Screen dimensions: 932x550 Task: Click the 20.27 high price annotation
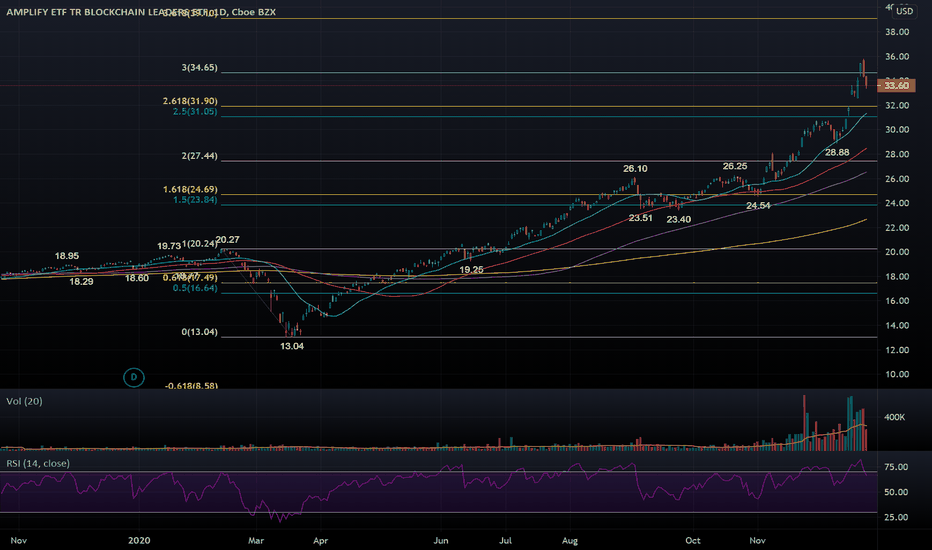point(228,240)
